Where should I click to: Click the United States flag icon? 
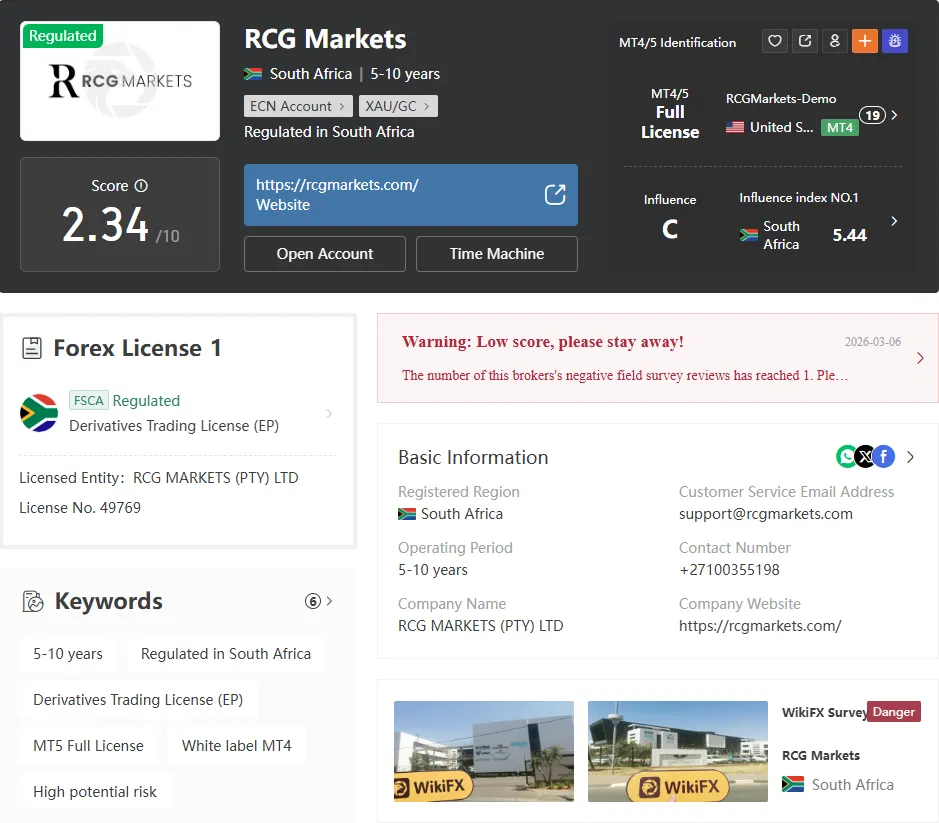(x=735, y=127)
